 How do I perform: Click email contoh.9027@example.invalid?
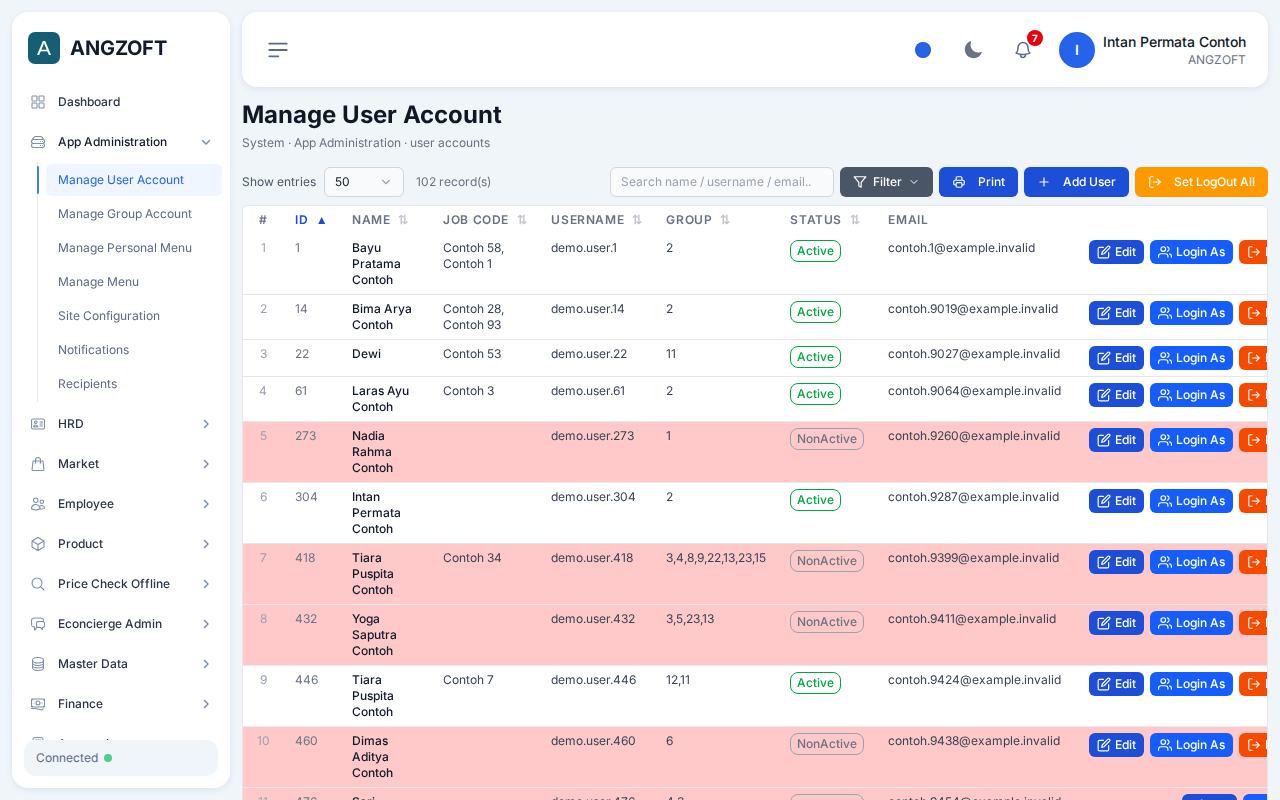coord(974,354)
